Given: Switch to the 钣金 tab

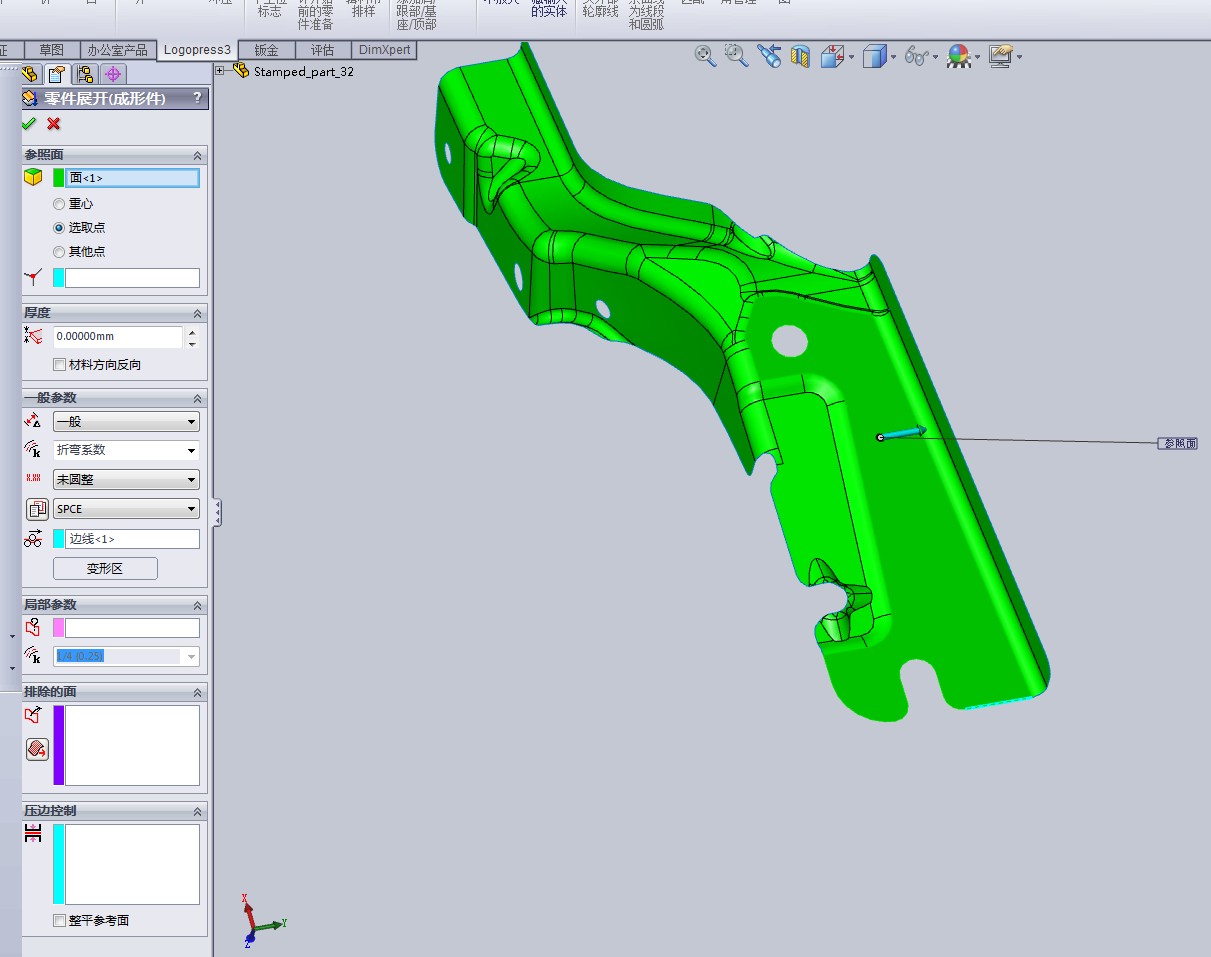Looking at the screenshot, I should 266,50.
